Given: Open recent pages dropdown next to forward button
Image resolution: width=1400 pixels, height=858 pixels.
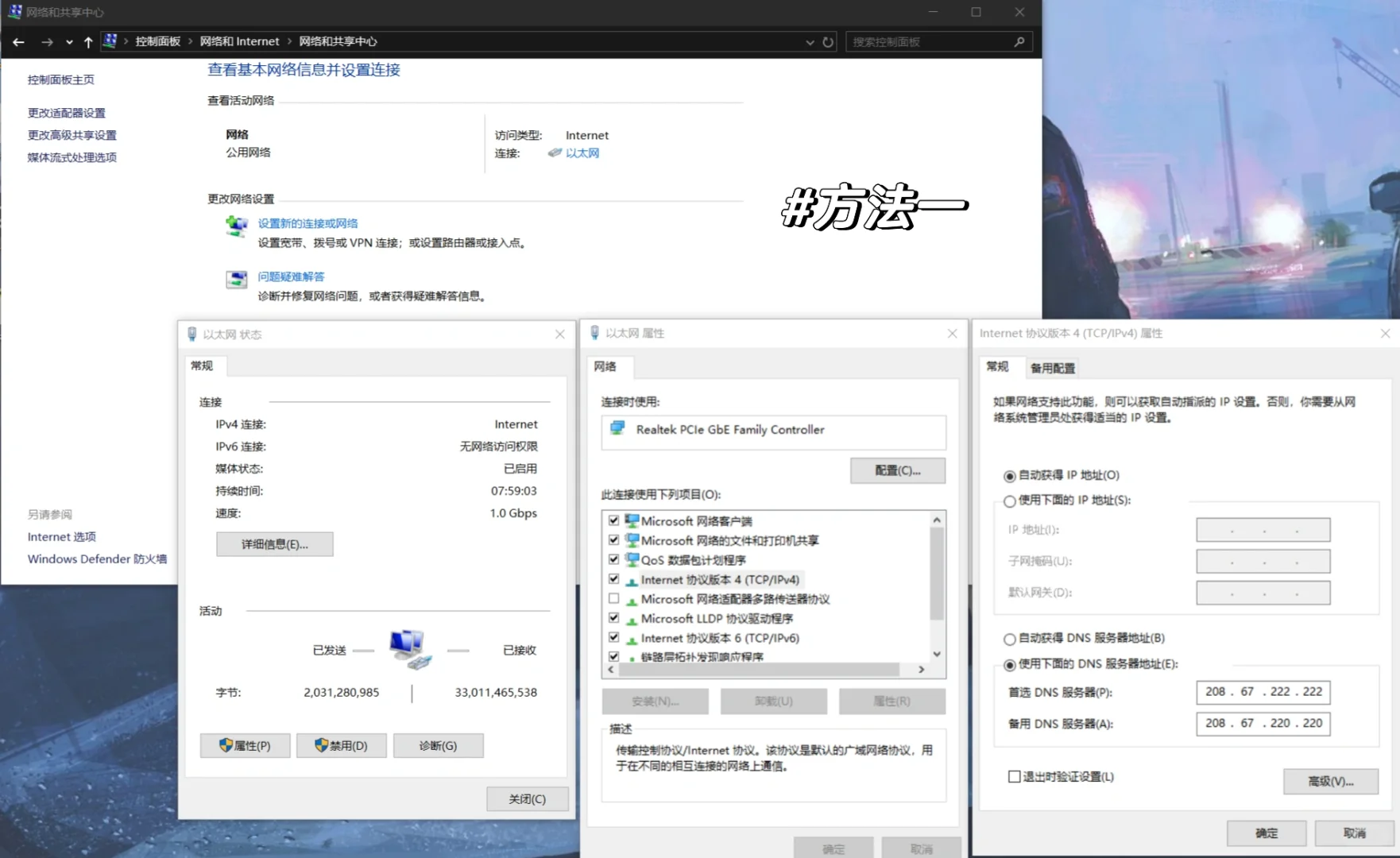Looking at the screenshot, I should [x=69, y=42].
